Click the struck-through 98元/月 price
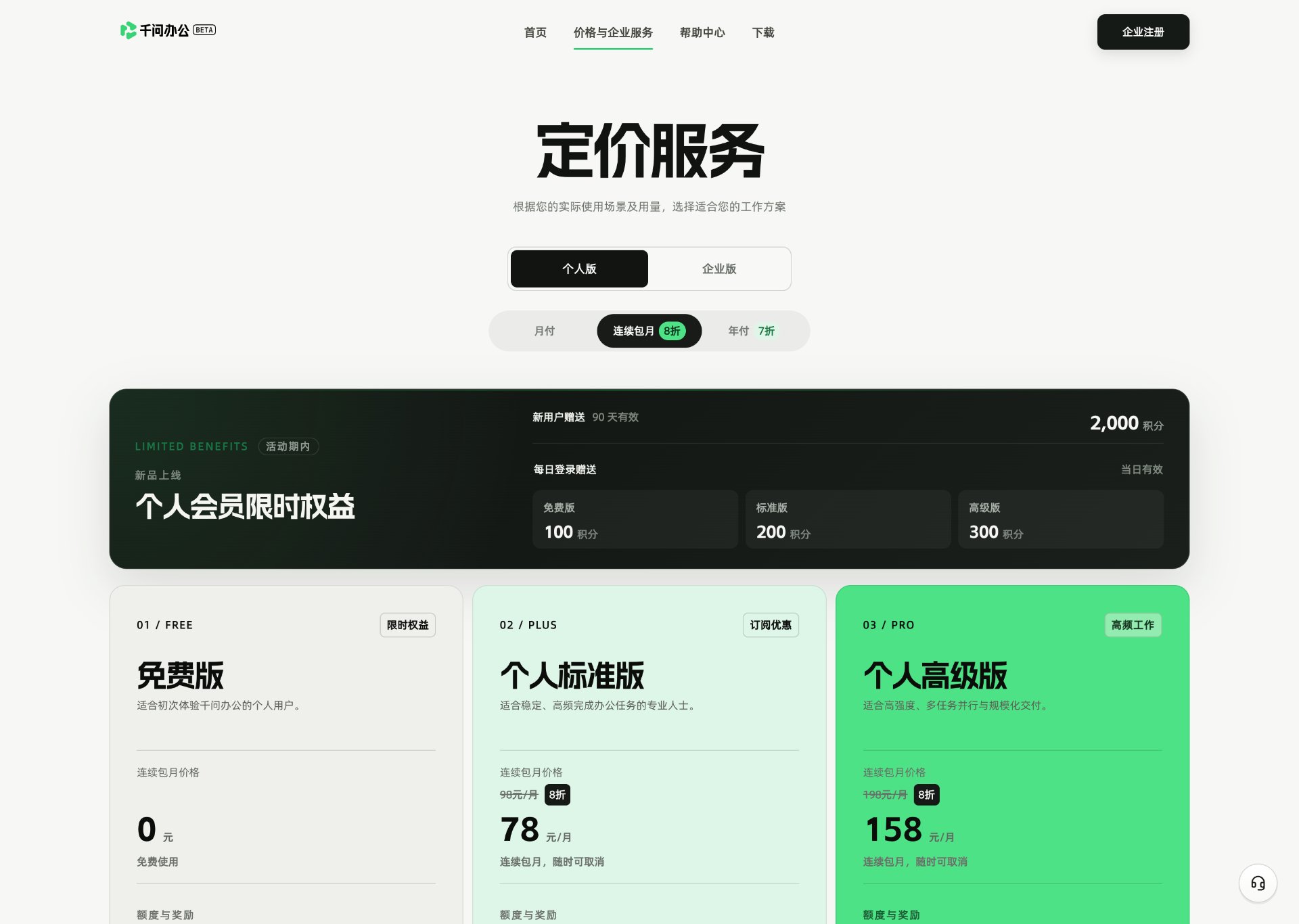Image resolution: width=1299 pixels, height=924 pixels. [519, 795]
